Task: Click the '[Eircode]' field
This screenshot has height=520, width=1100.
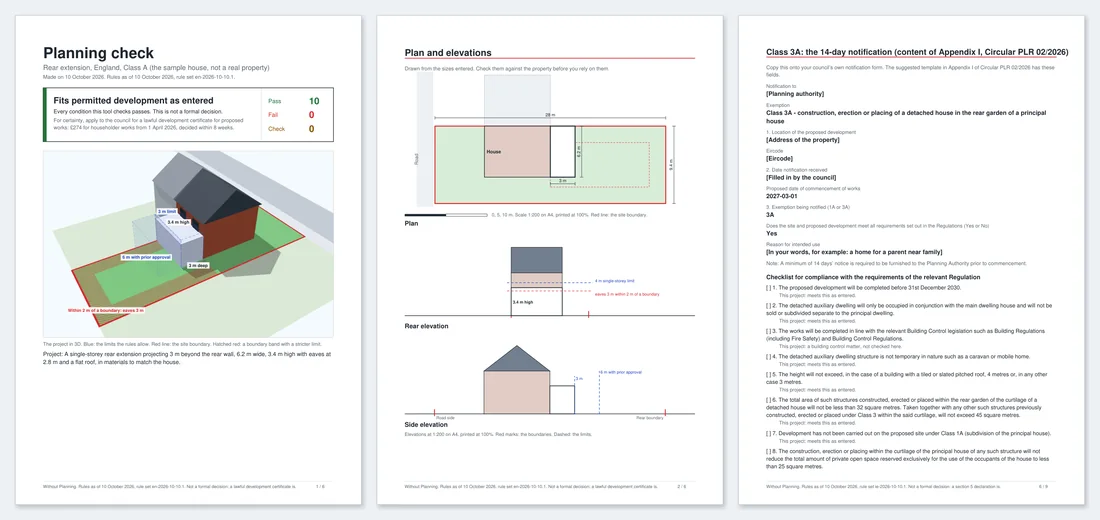Action: [781, 159]
